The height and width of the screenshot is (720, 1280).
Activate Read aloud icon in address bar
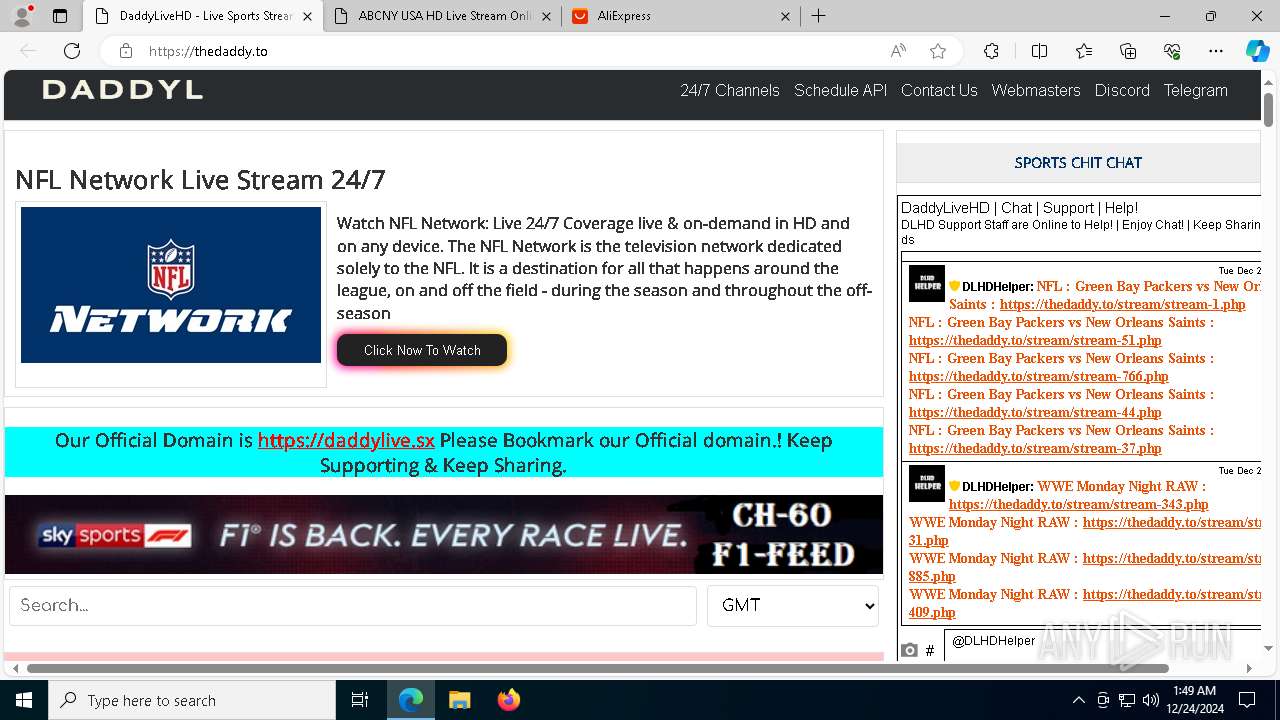898,51
